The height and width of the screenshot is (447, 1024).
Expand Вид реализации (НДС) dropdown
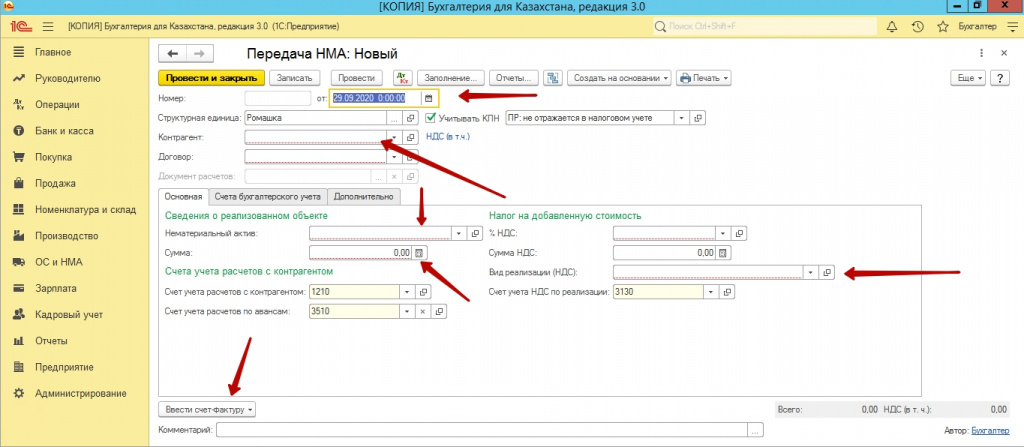811,272
